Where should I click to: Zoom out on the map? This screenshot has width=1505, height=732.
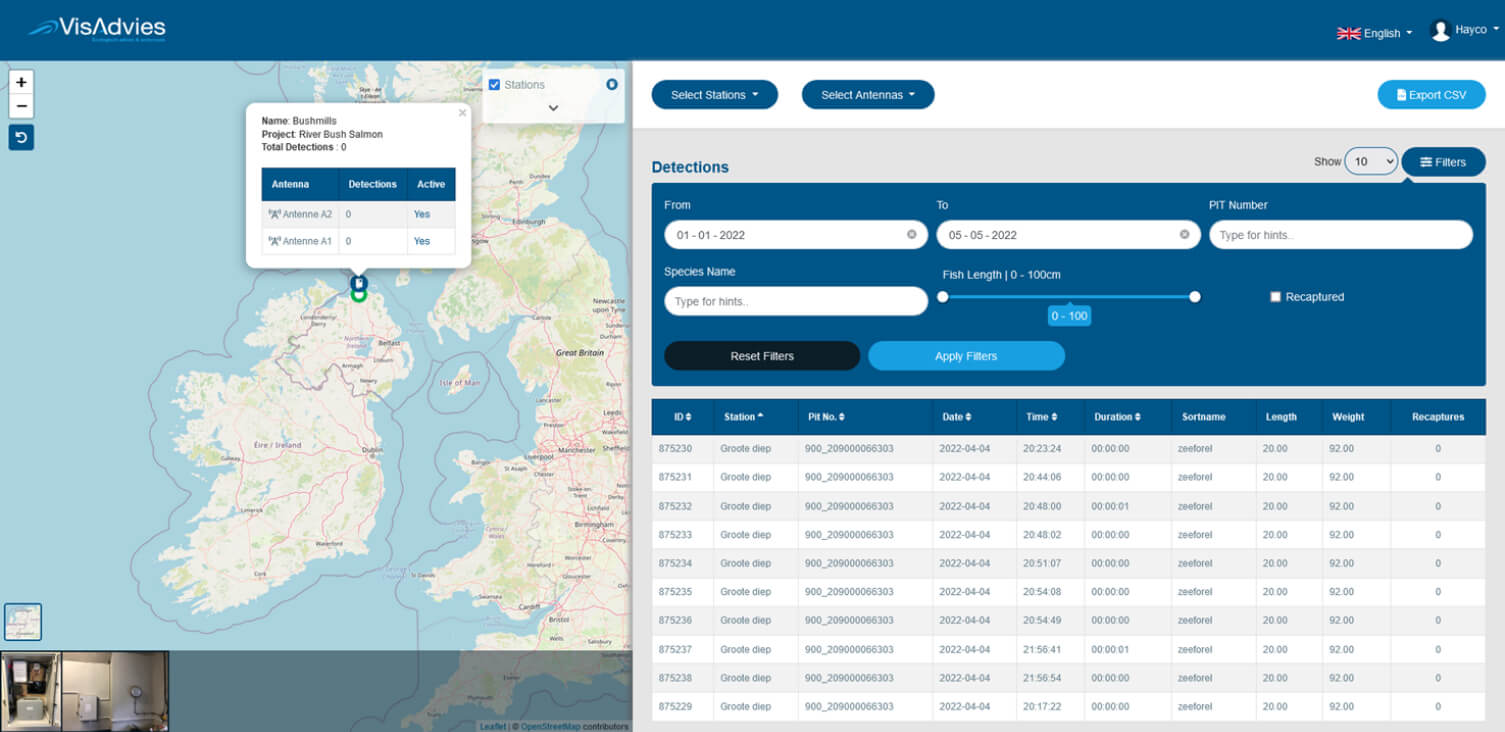[21, 107]
